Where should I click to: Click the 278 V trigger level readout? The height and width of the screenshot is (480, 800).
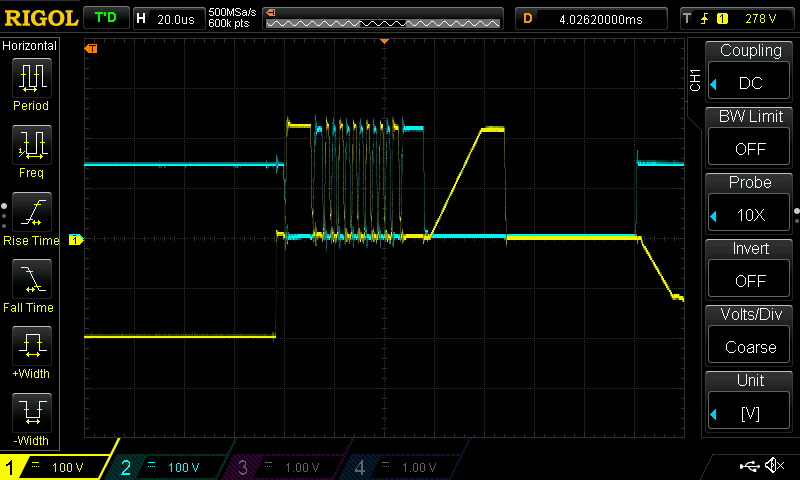(760, 19)
